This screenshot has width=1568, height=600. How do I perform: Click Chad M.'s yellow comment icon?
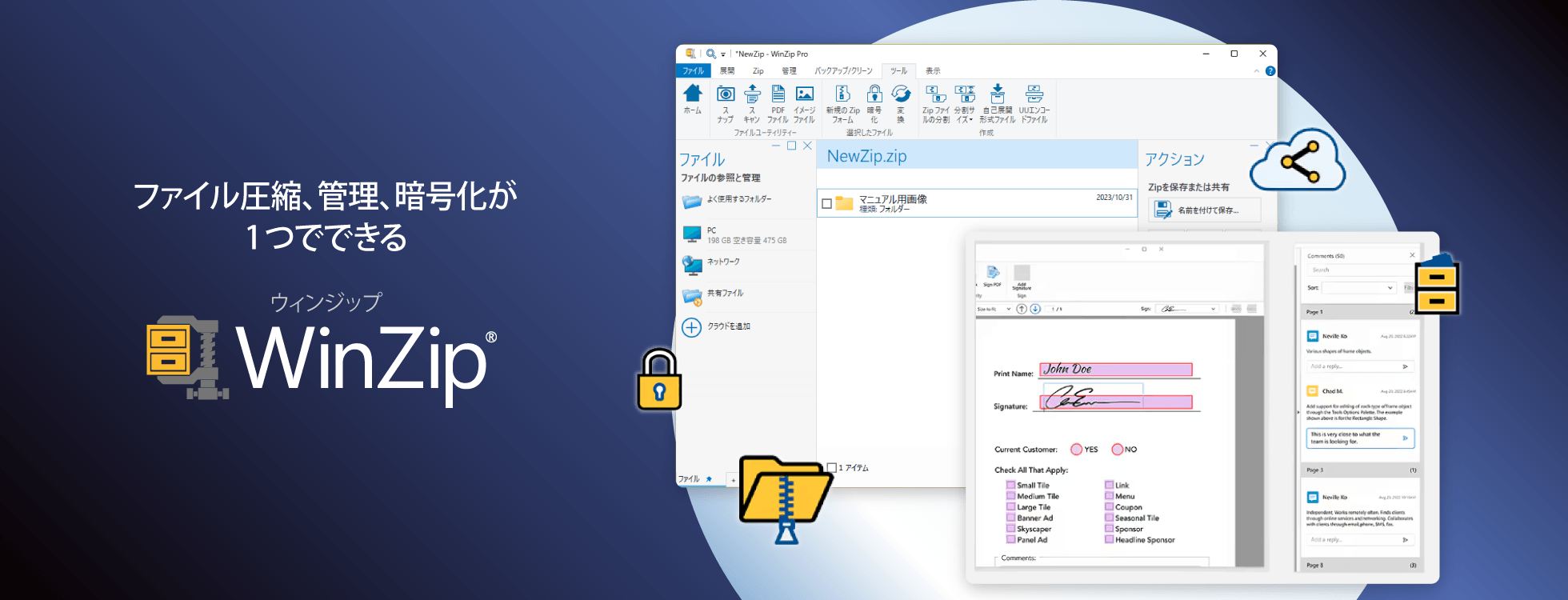point(1313,391)
